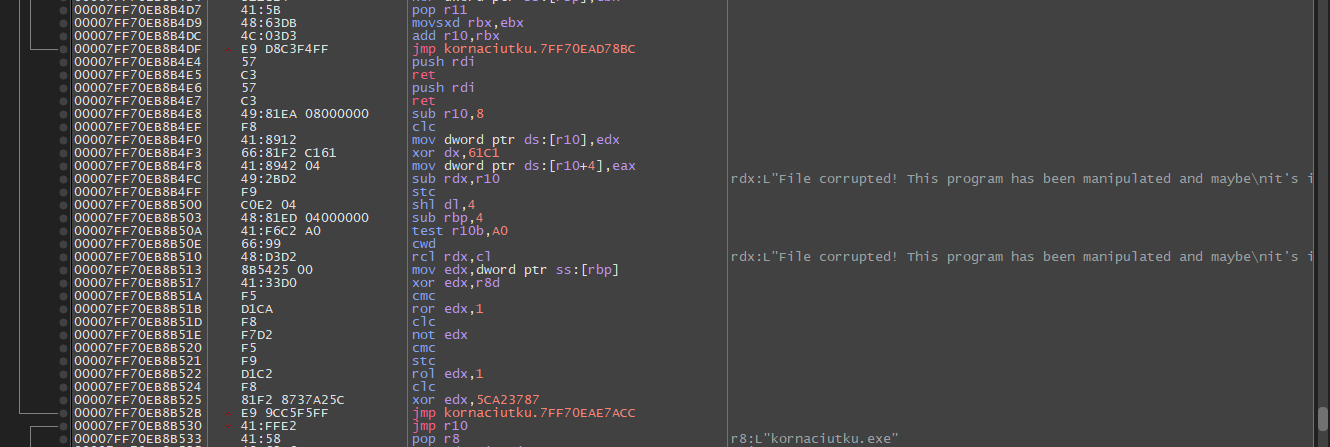Screen dimensions: 1330x447
Task: Toggle breakpoint dot beside 00007FF70EB8B513
Action: pyautogui.click(x=64, y=269)
